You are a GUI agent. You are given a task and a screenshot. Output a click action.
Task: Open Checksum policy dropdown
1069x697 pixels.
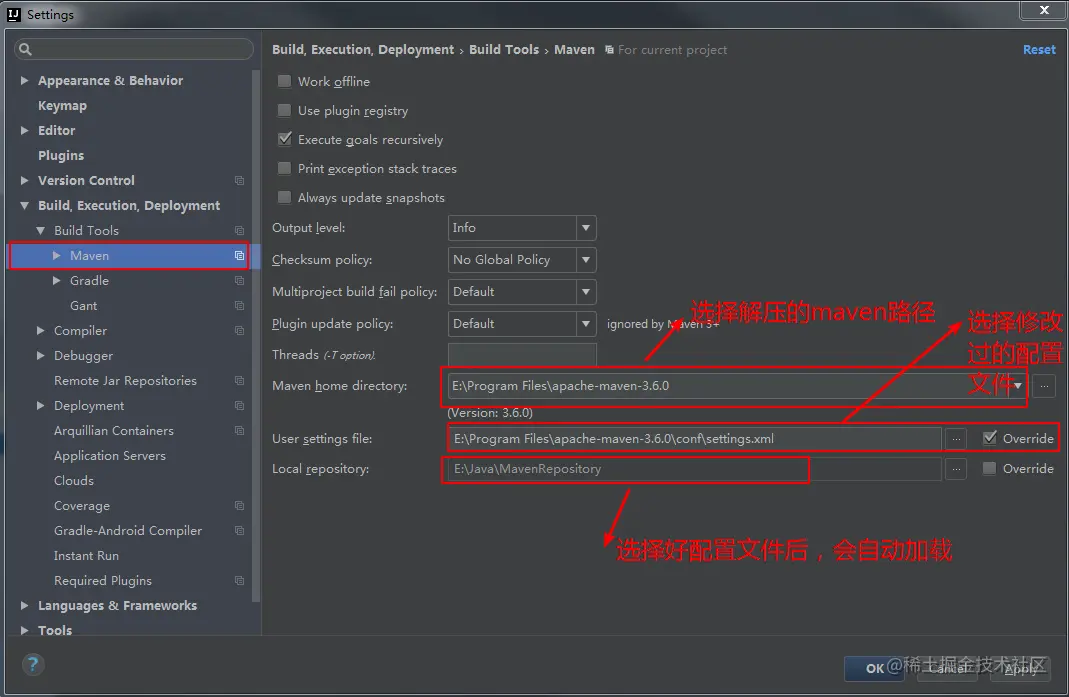[x=586, y=260]
